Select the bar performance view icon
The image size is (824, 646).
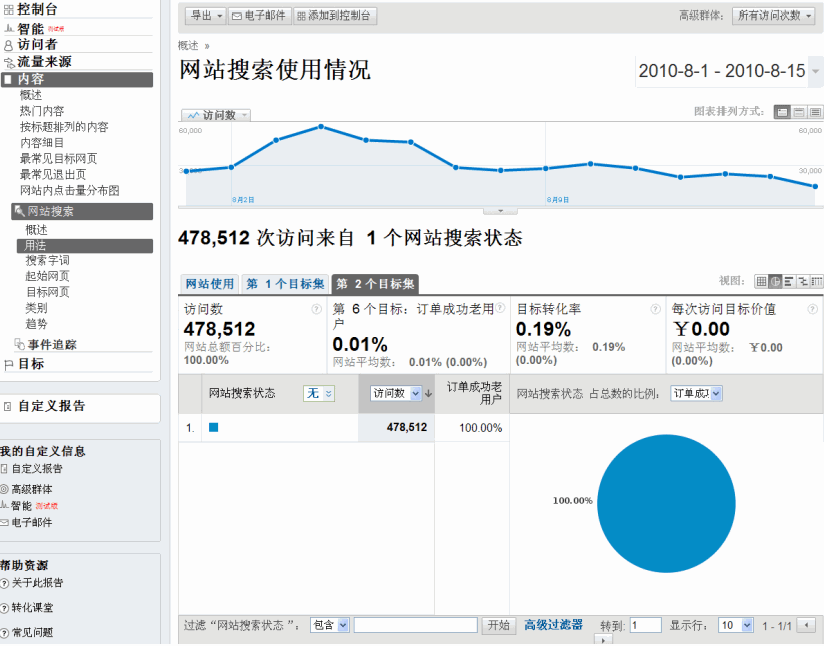[789, 282]
